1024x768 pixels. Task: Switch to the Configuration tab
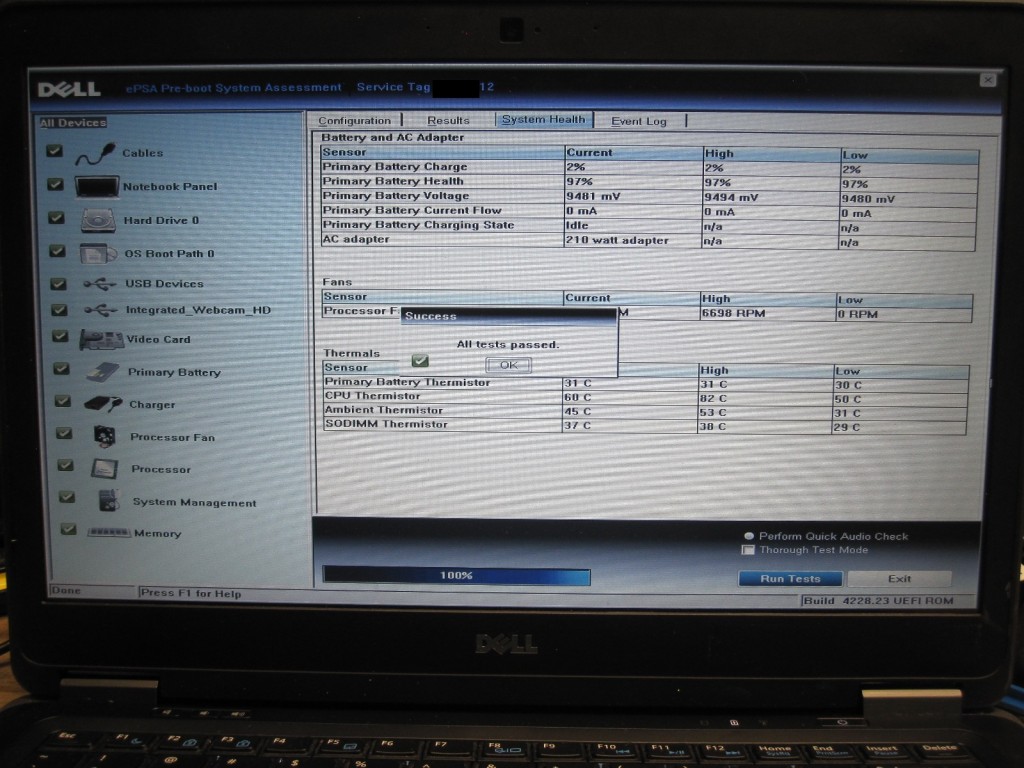355,121
